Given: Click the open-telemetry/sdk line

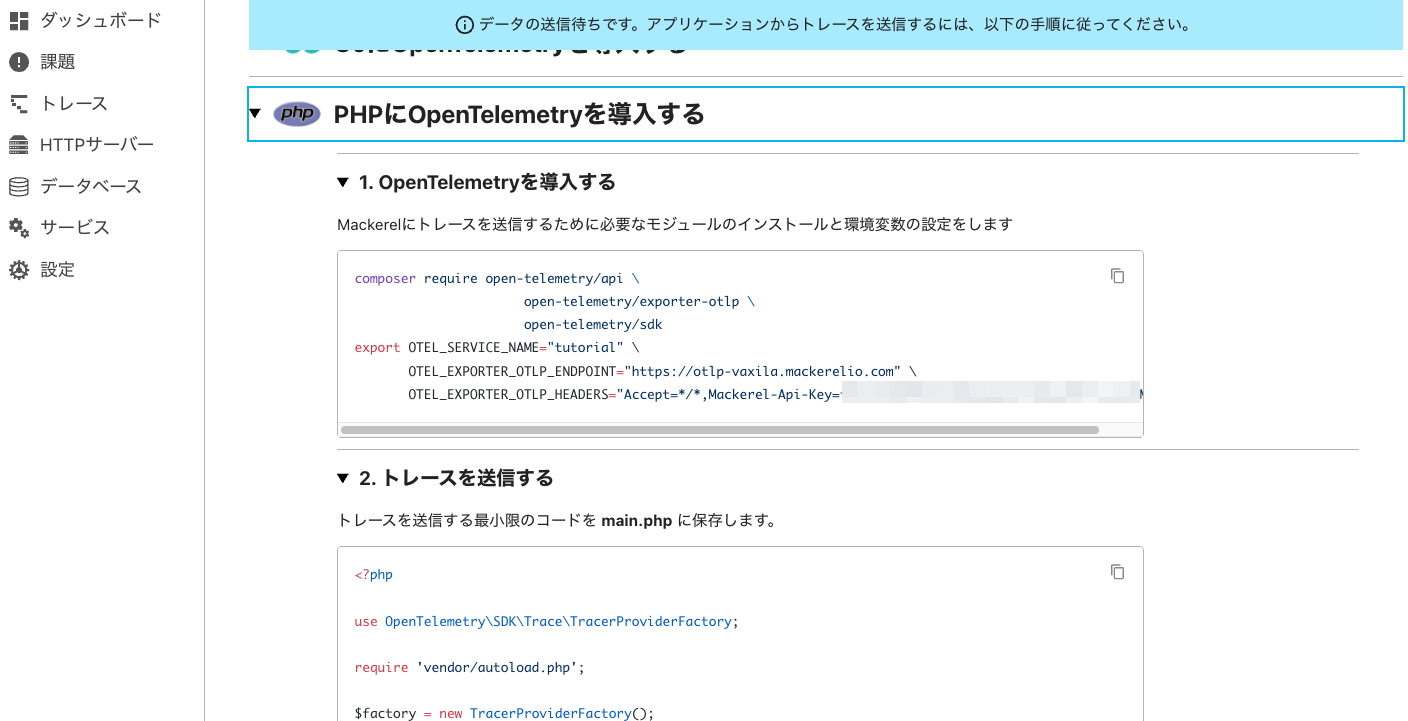Looking at the screenshot, I should (x=593, y=325).
